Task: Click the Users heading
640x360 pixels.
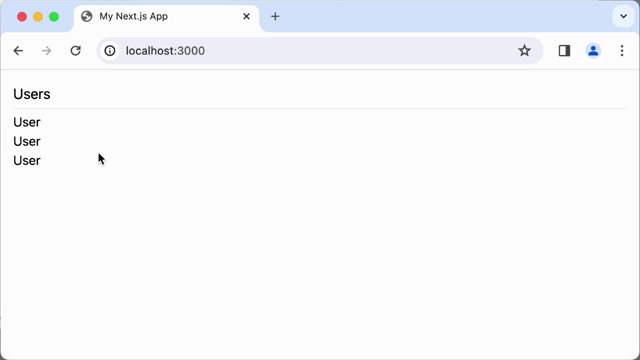Action: point(32,94)
